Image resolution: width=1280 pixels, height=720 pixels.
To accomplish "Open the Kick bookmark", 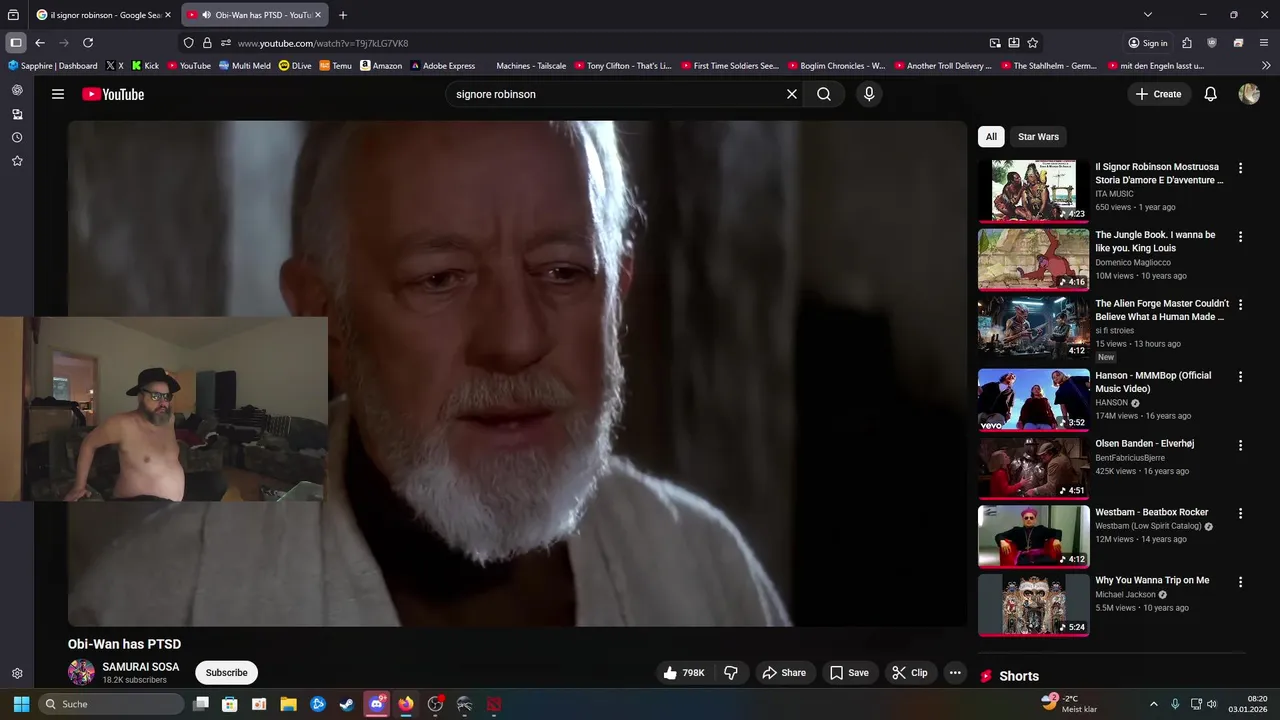I will (x=145, y=66).
